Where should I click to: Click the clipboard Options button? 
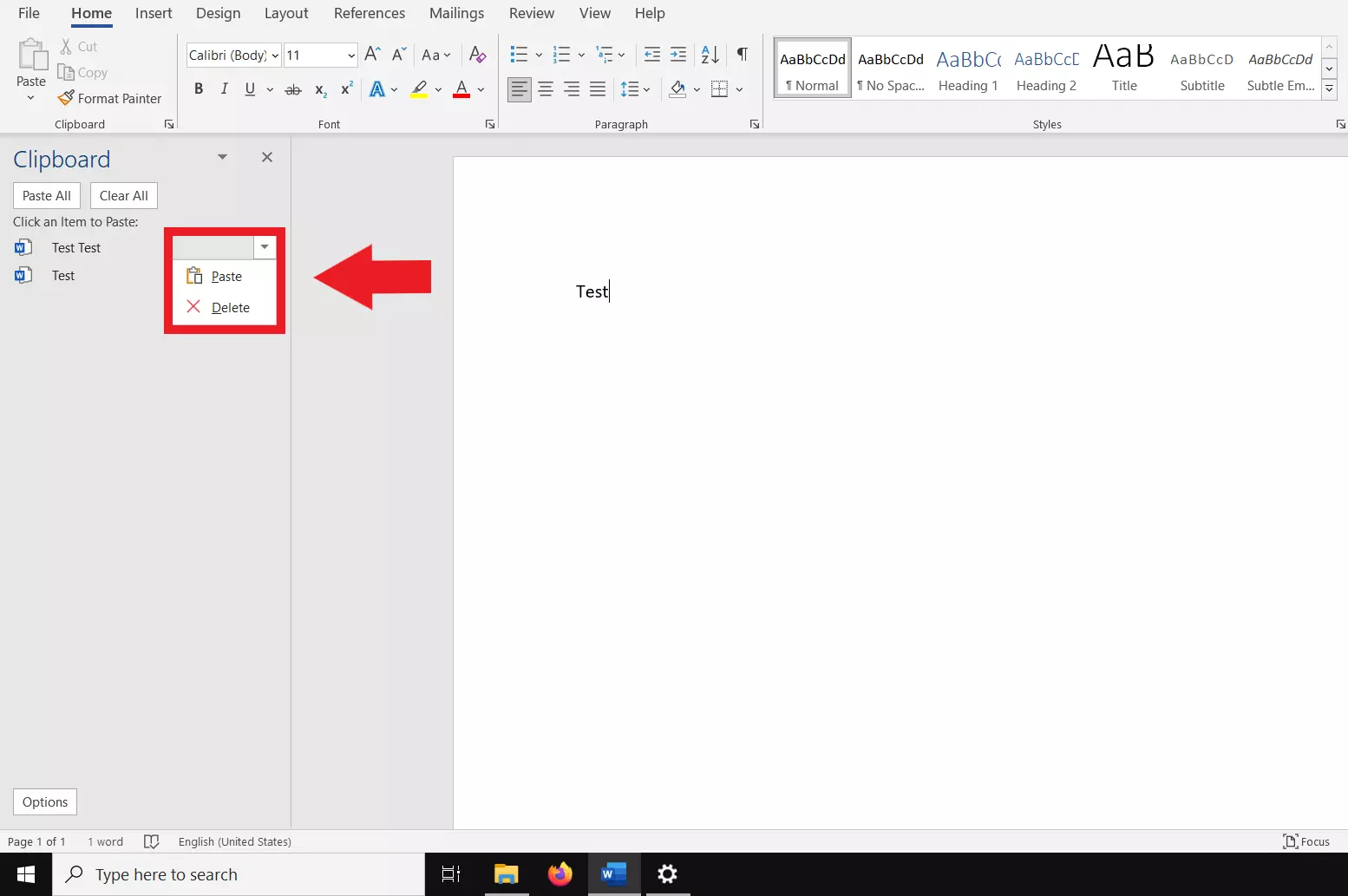click(x=45, y=802)
